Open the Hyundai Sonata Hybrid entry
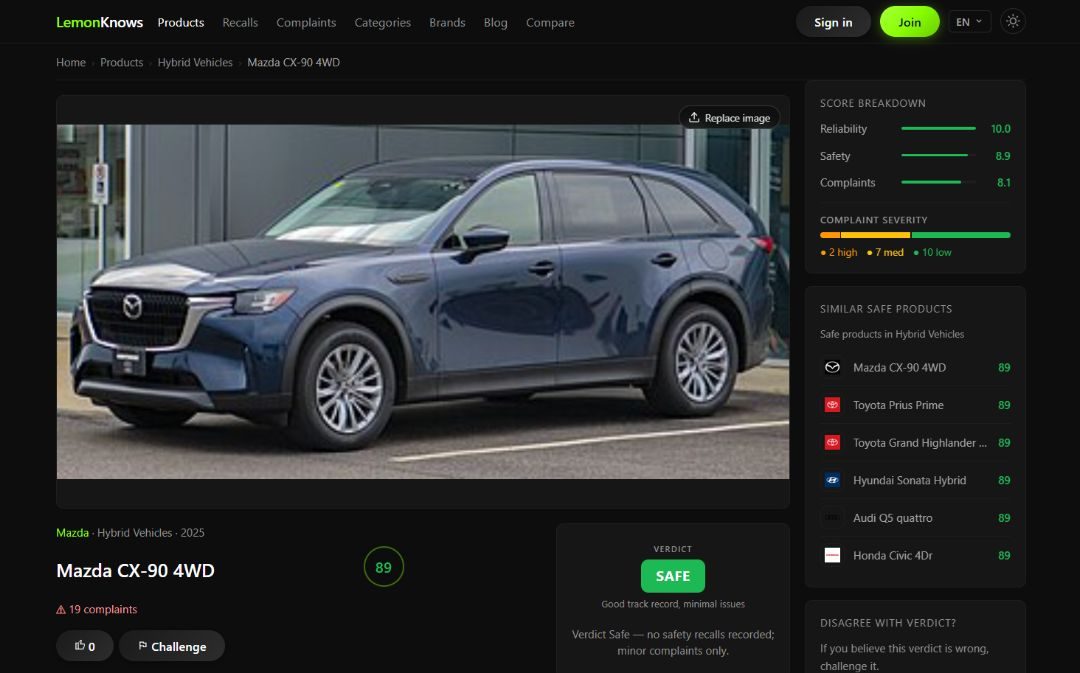The width and height of the screenshot is (1080, 673). click(915, 480)
